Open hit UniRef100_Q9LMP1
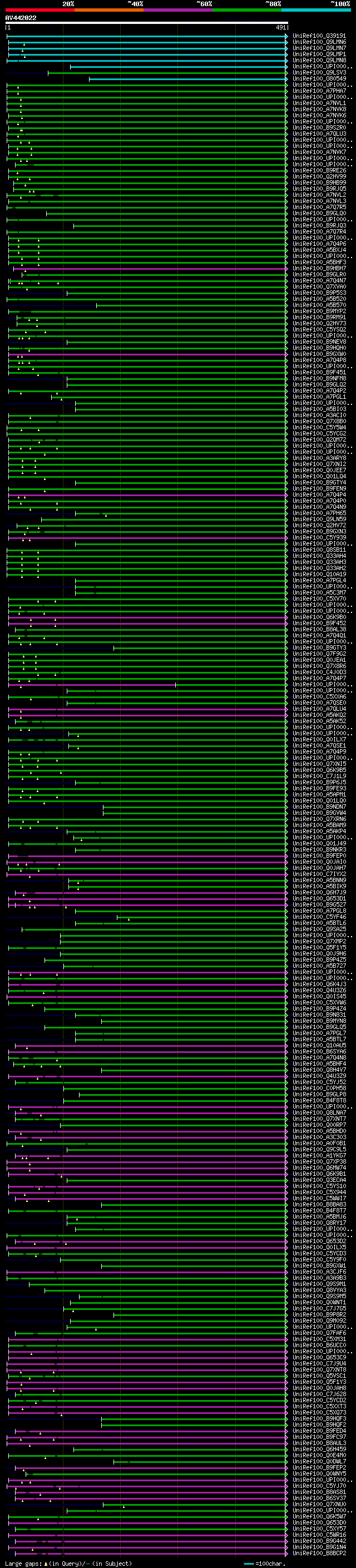 319,54
